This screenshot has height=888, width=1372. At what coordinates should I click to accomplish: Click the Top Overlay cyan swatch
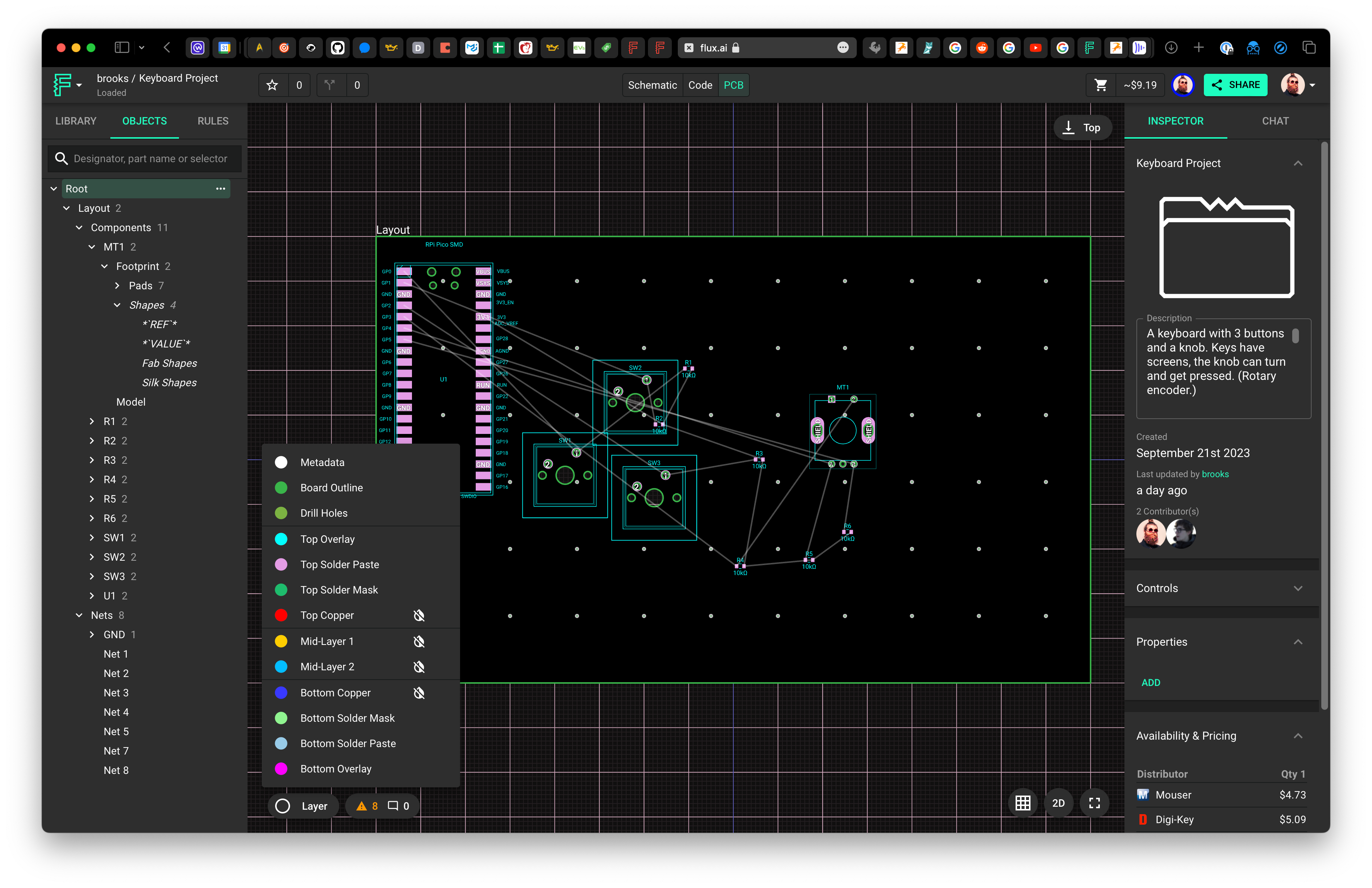point(281,539)
